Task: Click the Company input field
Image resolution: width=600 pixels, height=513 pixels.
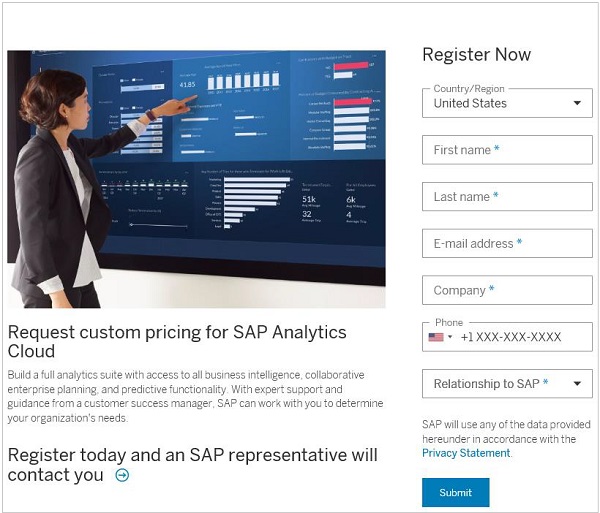Action: pos(507,290)
